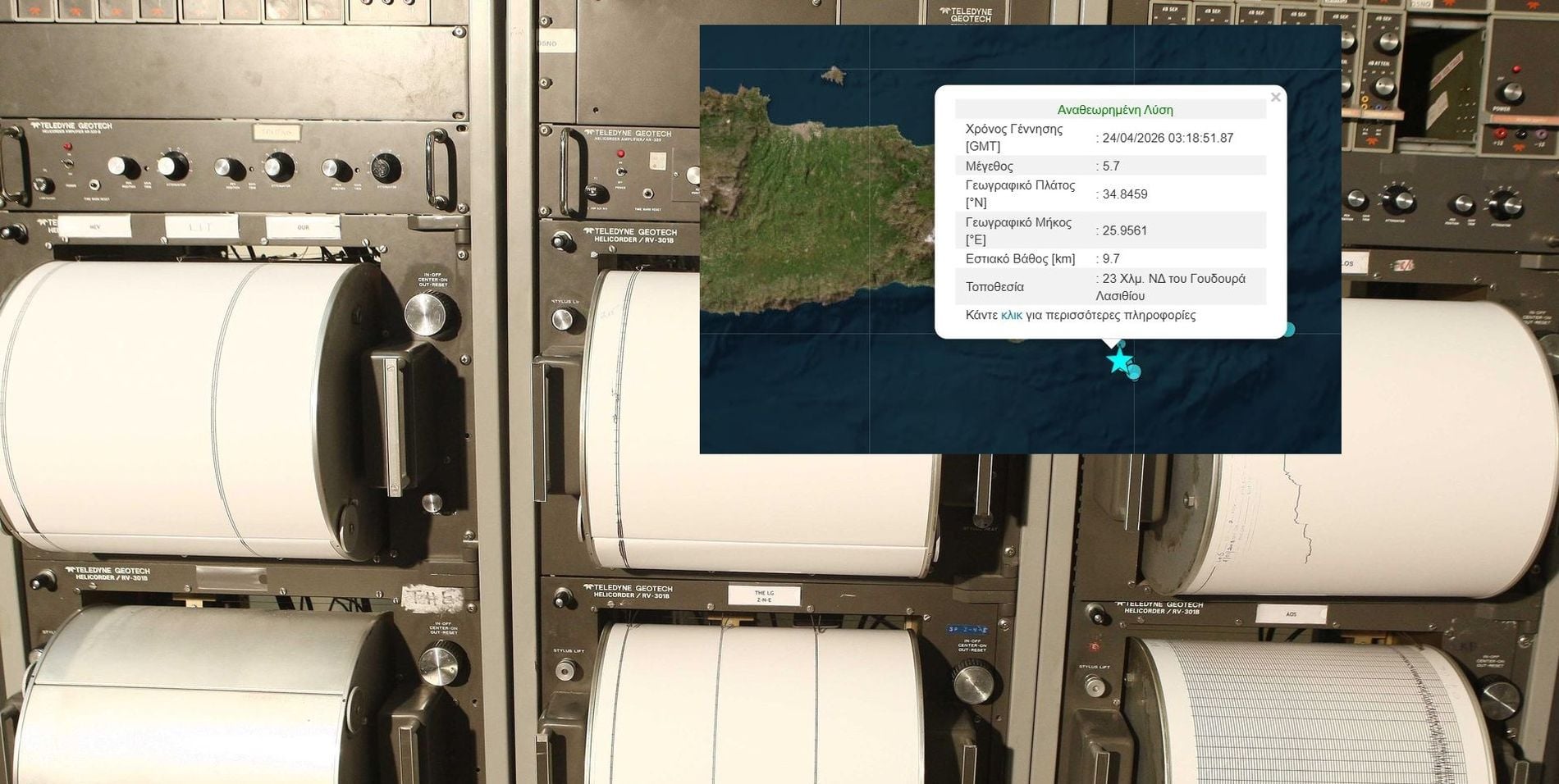
Task: Click the 'Μέγεθος' row label
Action: (989, 166)
